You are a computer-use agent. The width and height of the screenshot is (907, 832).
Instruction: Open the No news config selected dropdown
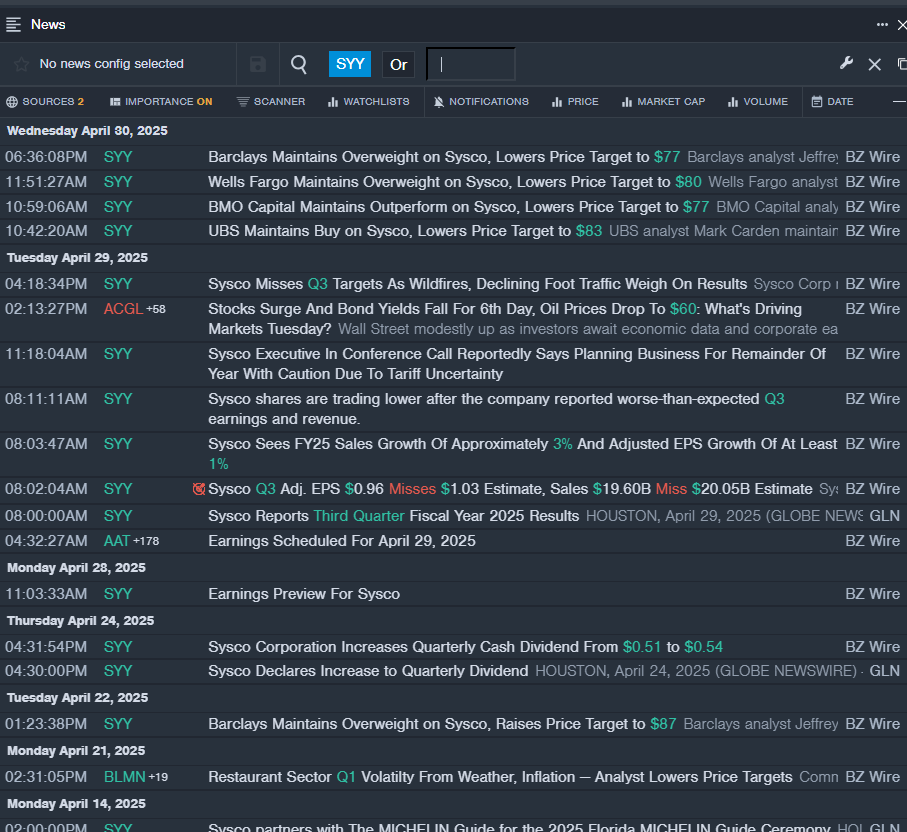111,64
